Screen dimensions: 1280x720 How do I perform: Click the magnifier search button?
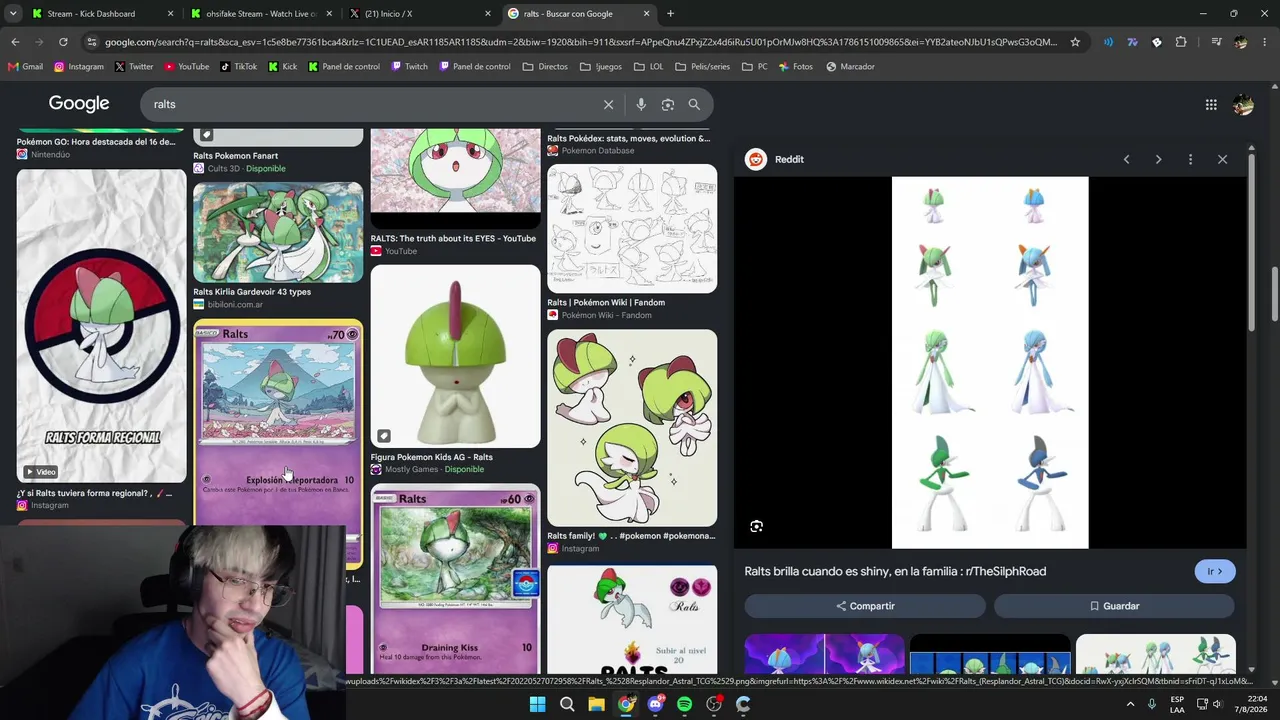point(694,104)
